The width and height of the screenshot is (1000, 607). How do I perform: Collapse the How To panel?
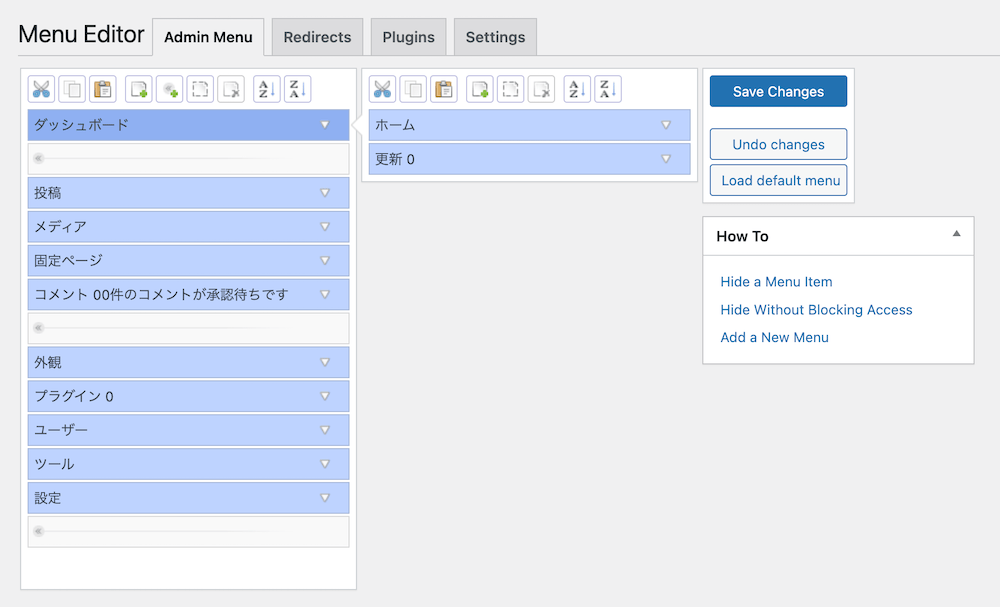956,234
